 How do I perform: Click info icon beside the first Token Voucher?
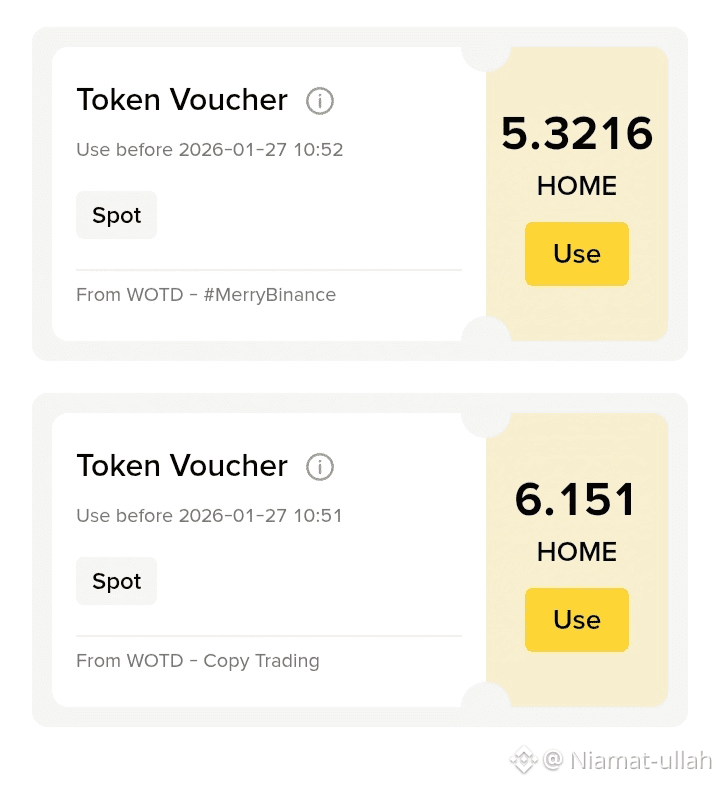coord(319,101)
